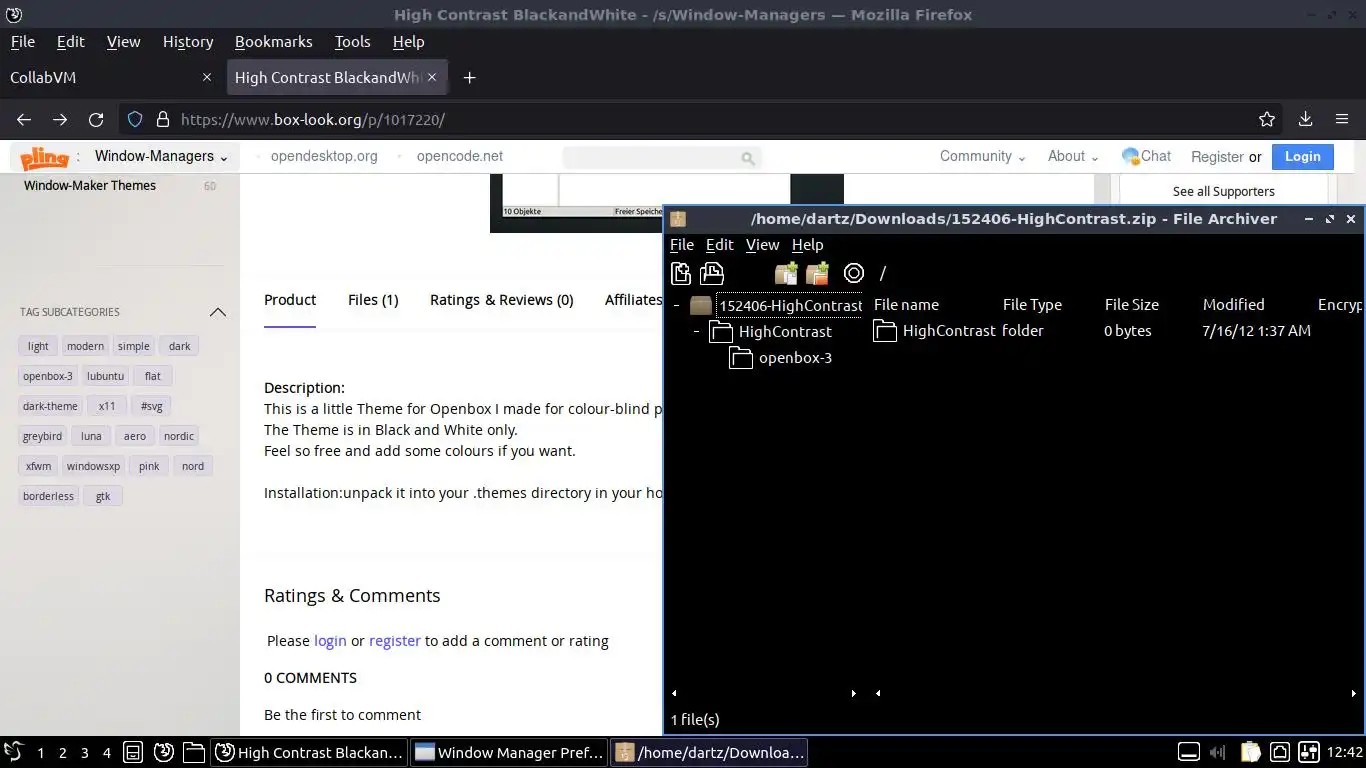Viewport: 1366px width, 768px height.
Task: Sort by the Modified column header
Action: tap(1233, 305)
